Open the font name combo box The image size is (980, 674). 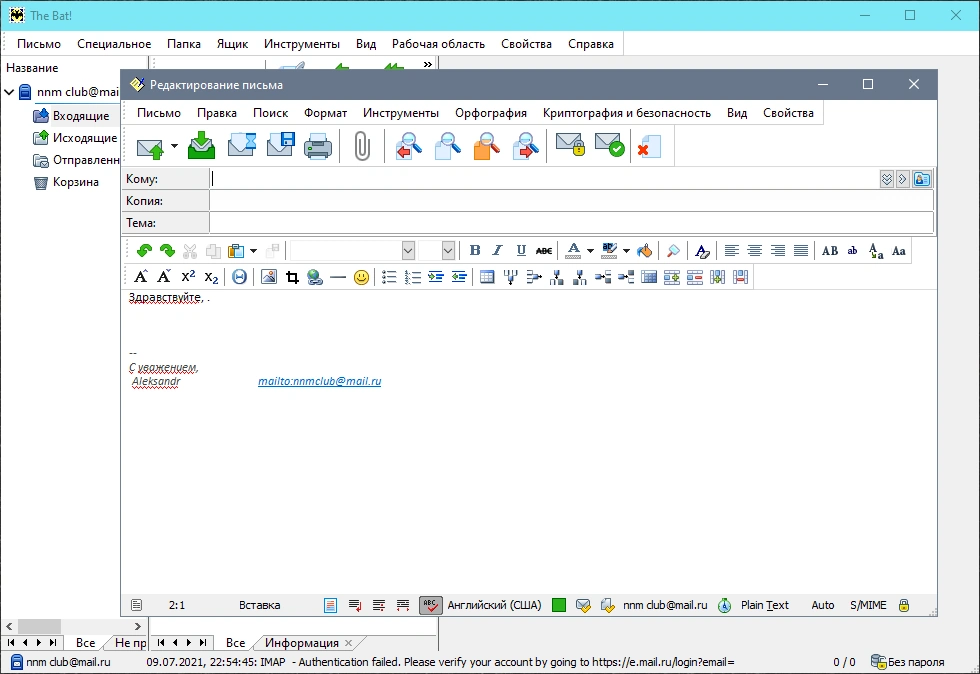point(352,251)
